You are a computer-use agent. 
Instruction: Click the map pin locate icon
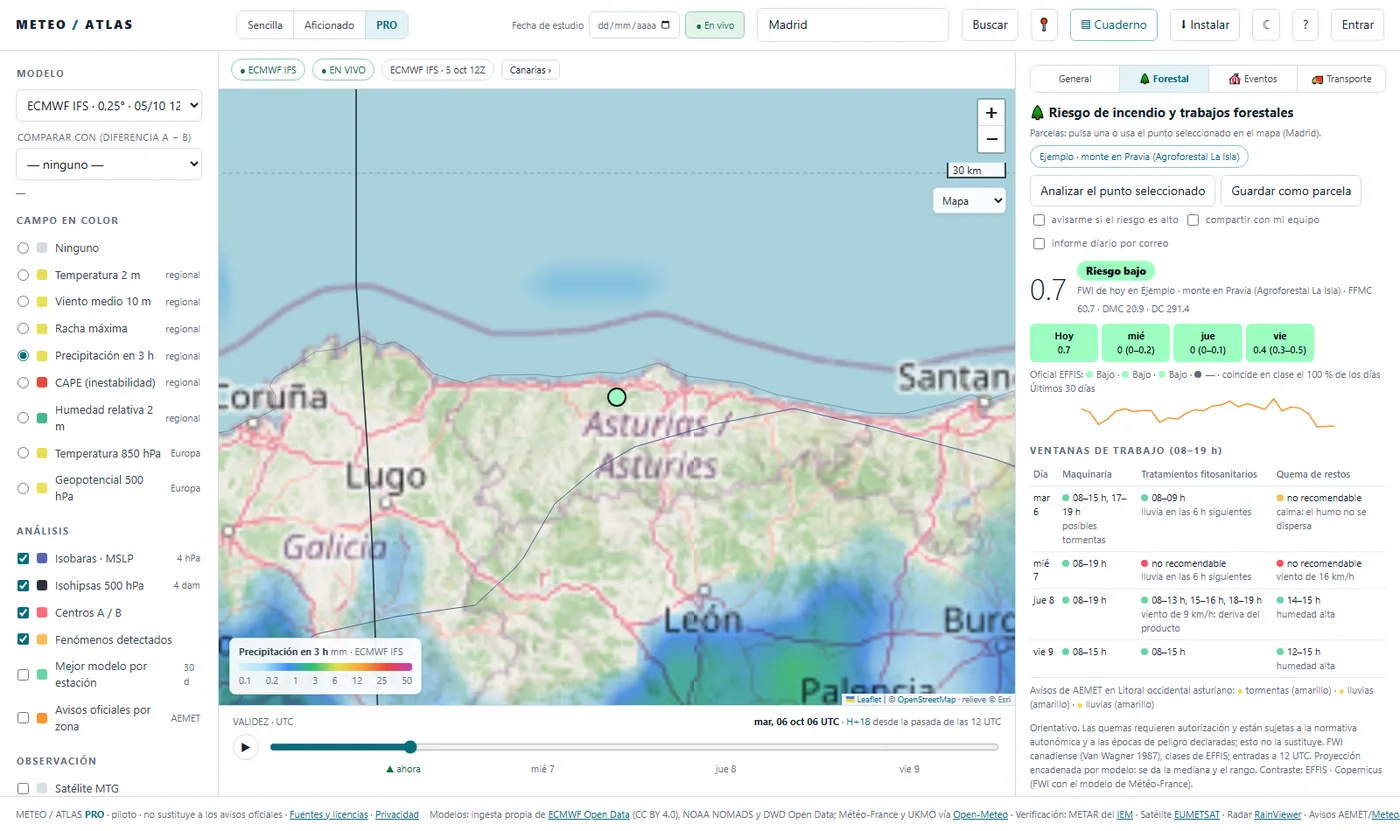pyautogui.click(x=1043, y=25)
